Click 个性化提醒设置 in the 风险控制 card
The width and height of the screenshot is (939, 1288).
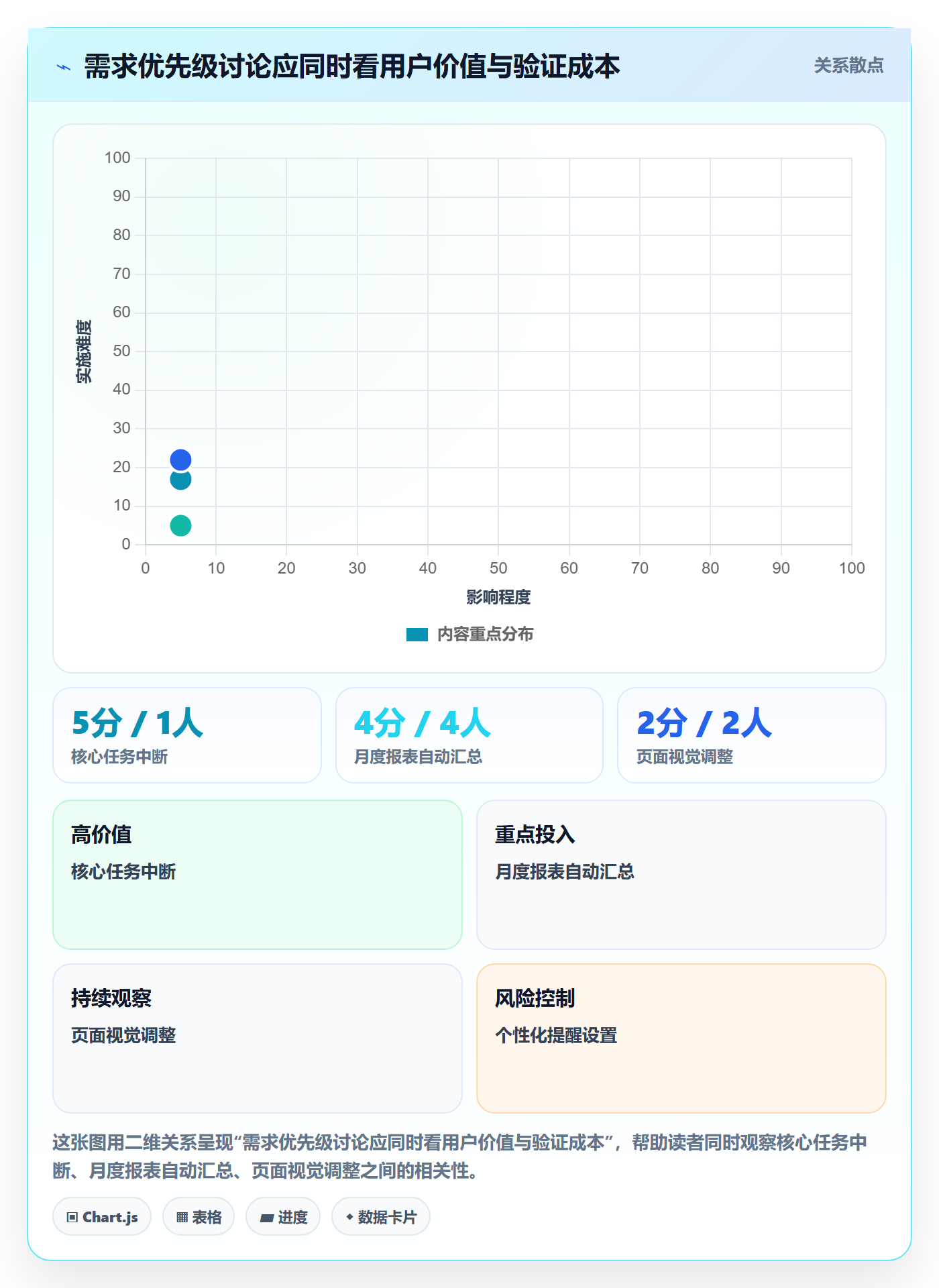pyautogui.click(x=556, y=1035)
